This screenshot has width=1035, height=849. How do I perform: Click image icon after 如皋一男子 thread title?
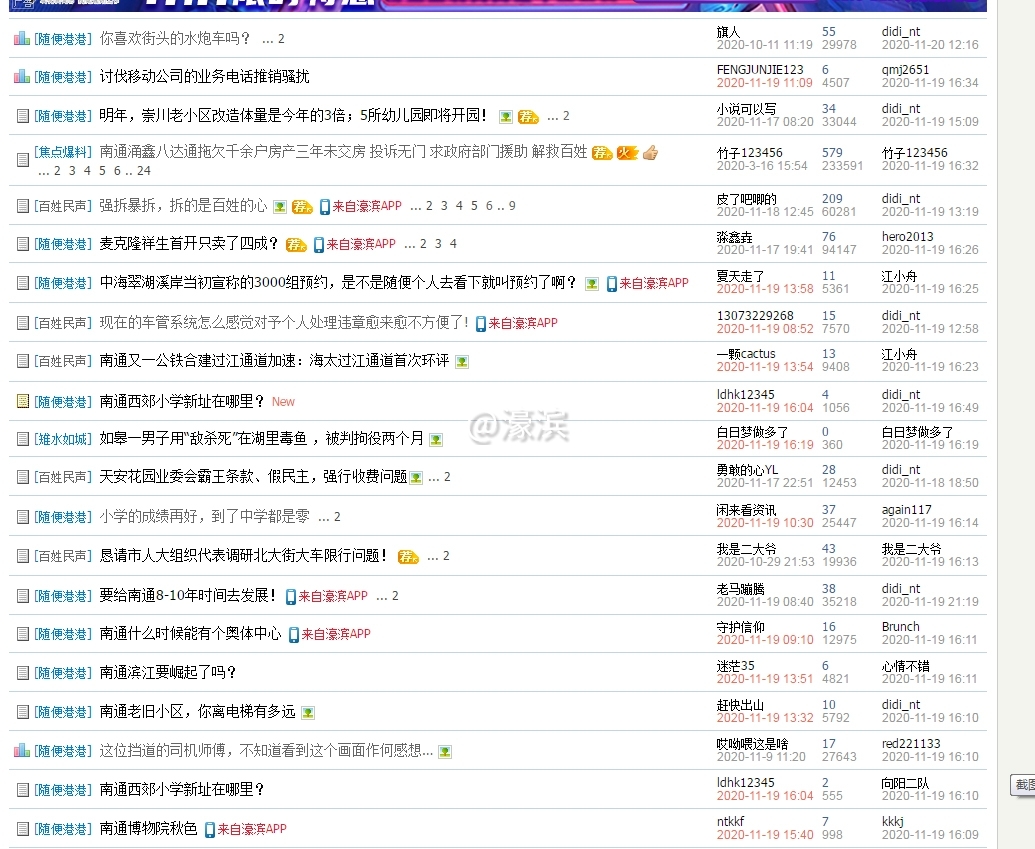pyautogui.click(x=436, y=439)
